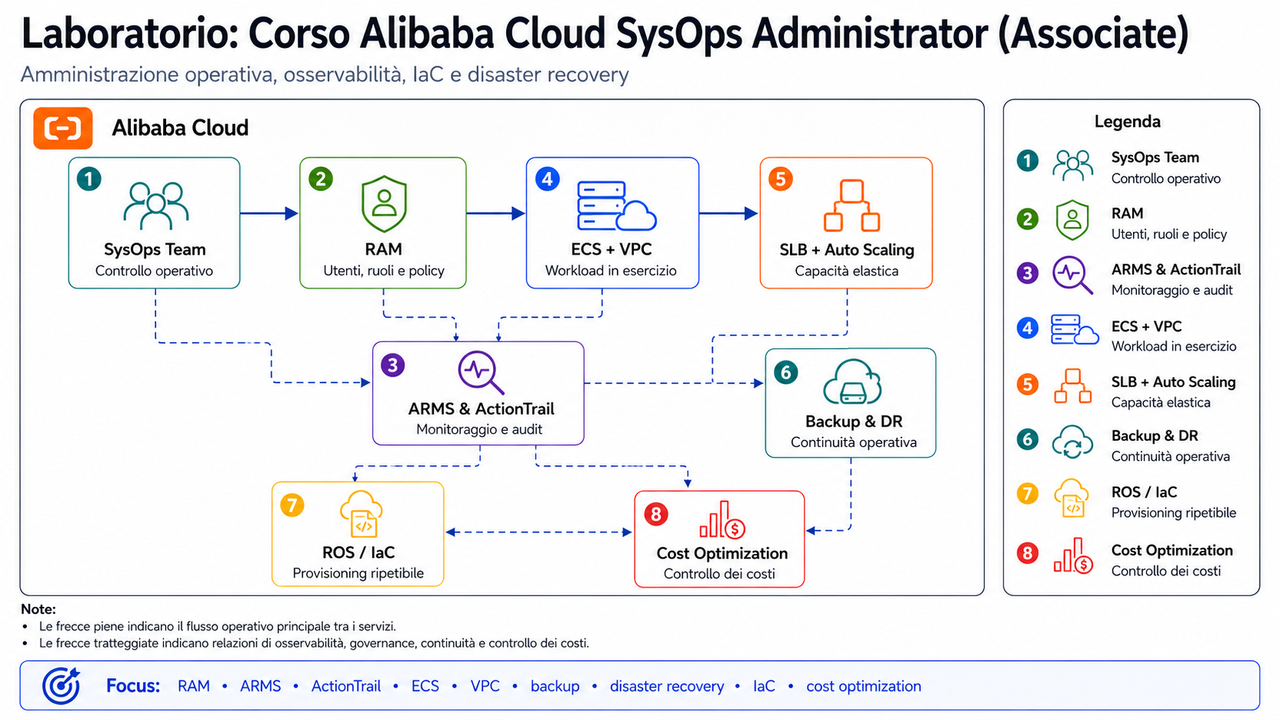Click 'VPC' in the Focus bar

[485, 686]
